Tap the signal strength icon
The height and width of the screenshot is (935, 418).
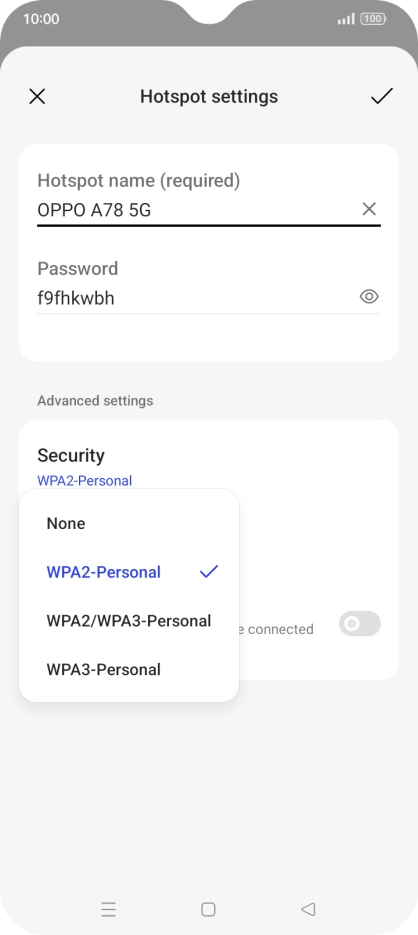click(346, 19)
